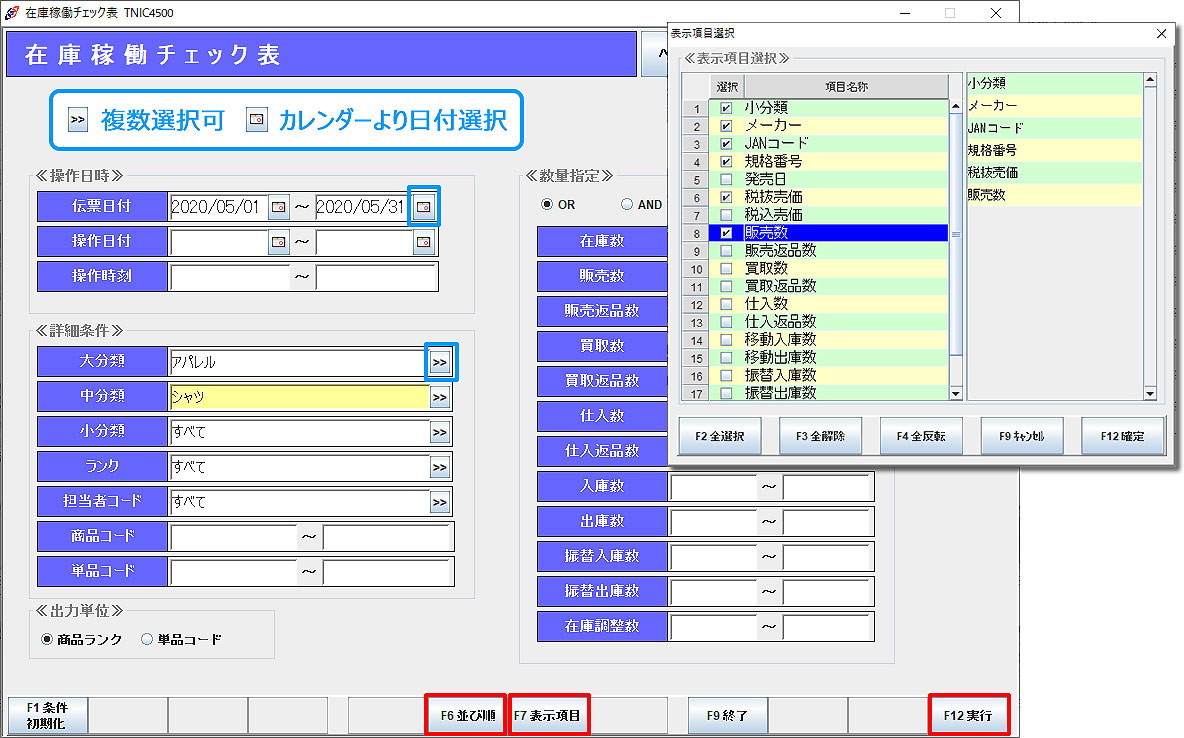Image resolution: width=1184 pixels, height=738 pixels.
Task: Open multi-select for 大分類 field
Action: 441,362
